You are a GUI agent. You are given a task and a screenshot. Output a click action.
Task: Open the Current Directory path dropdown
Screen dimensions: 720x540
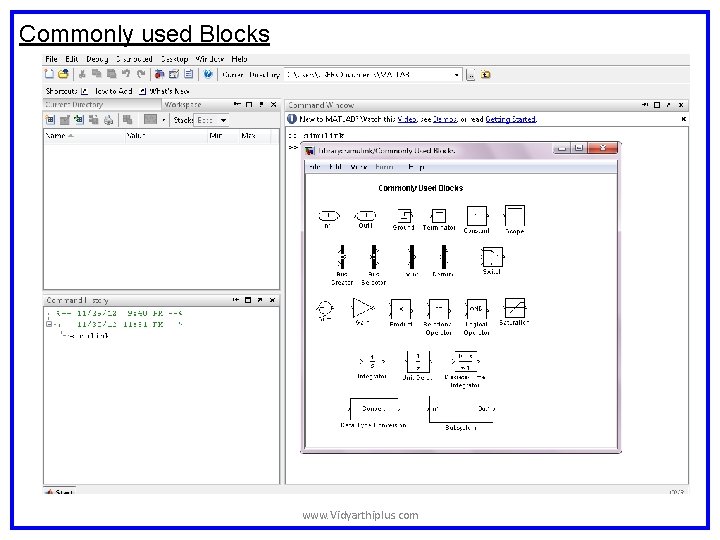456,75
